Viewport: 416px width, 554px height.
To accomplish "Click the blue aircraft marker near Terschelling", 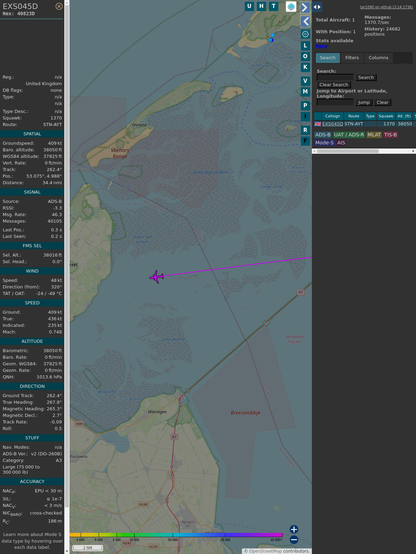I will pos(271,40).
